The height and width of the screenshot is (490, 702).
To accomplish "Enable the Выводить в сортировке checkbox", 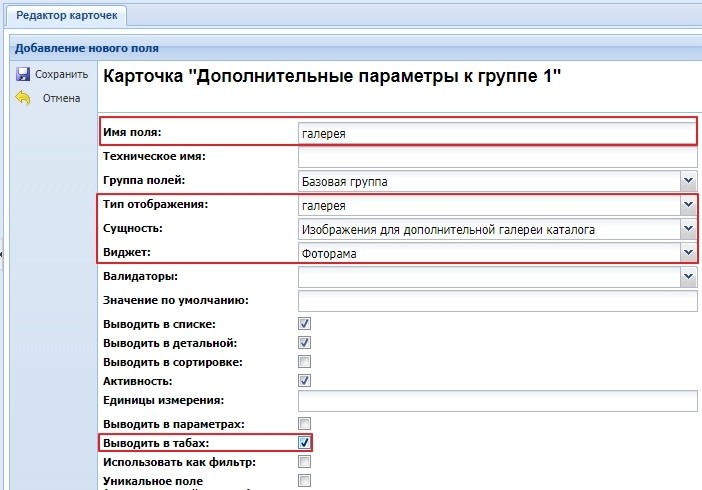I will tap(305, 361).
